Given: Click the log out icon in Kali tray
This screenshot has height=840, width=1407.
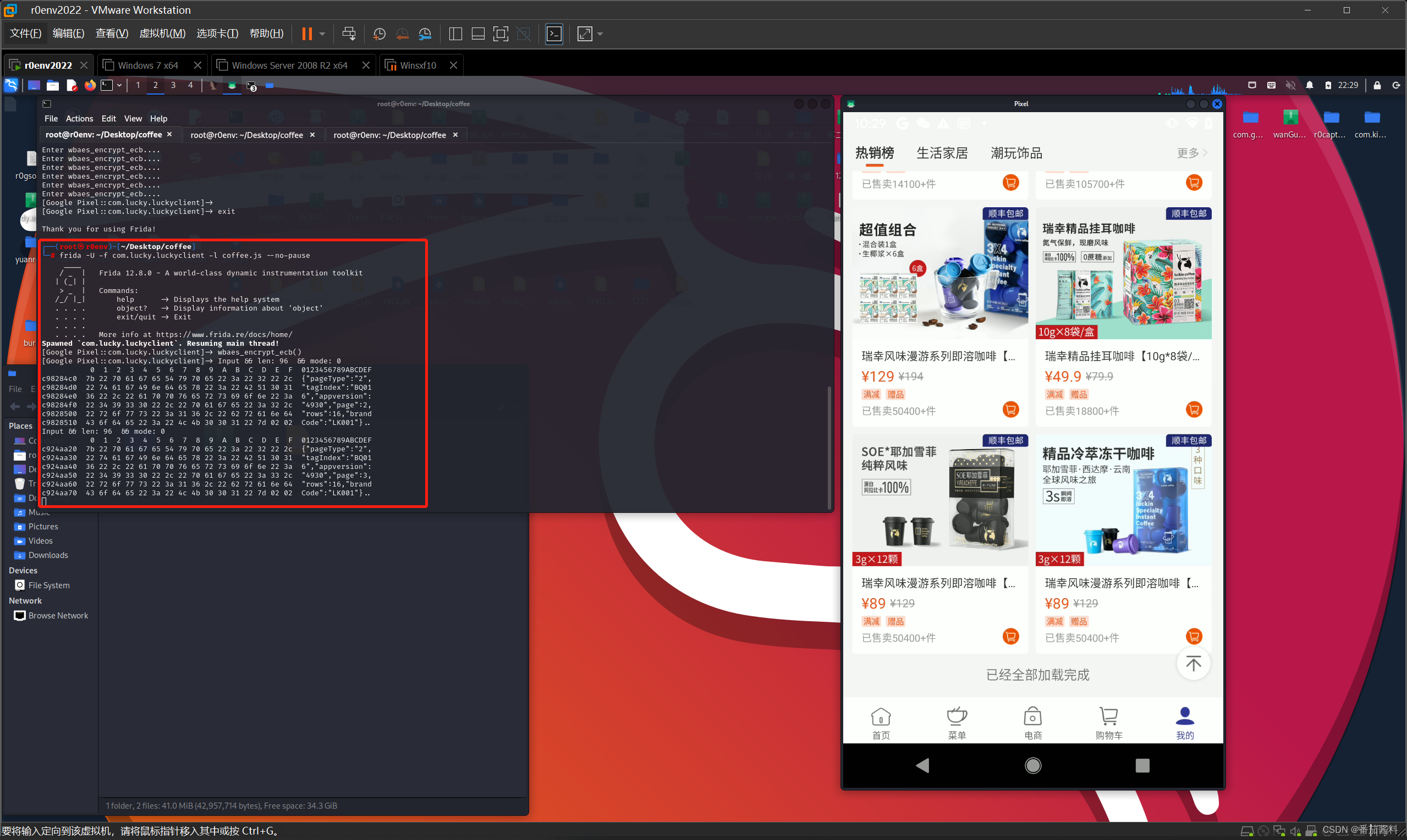Looking at the screenshot, I should point(1396,85).
